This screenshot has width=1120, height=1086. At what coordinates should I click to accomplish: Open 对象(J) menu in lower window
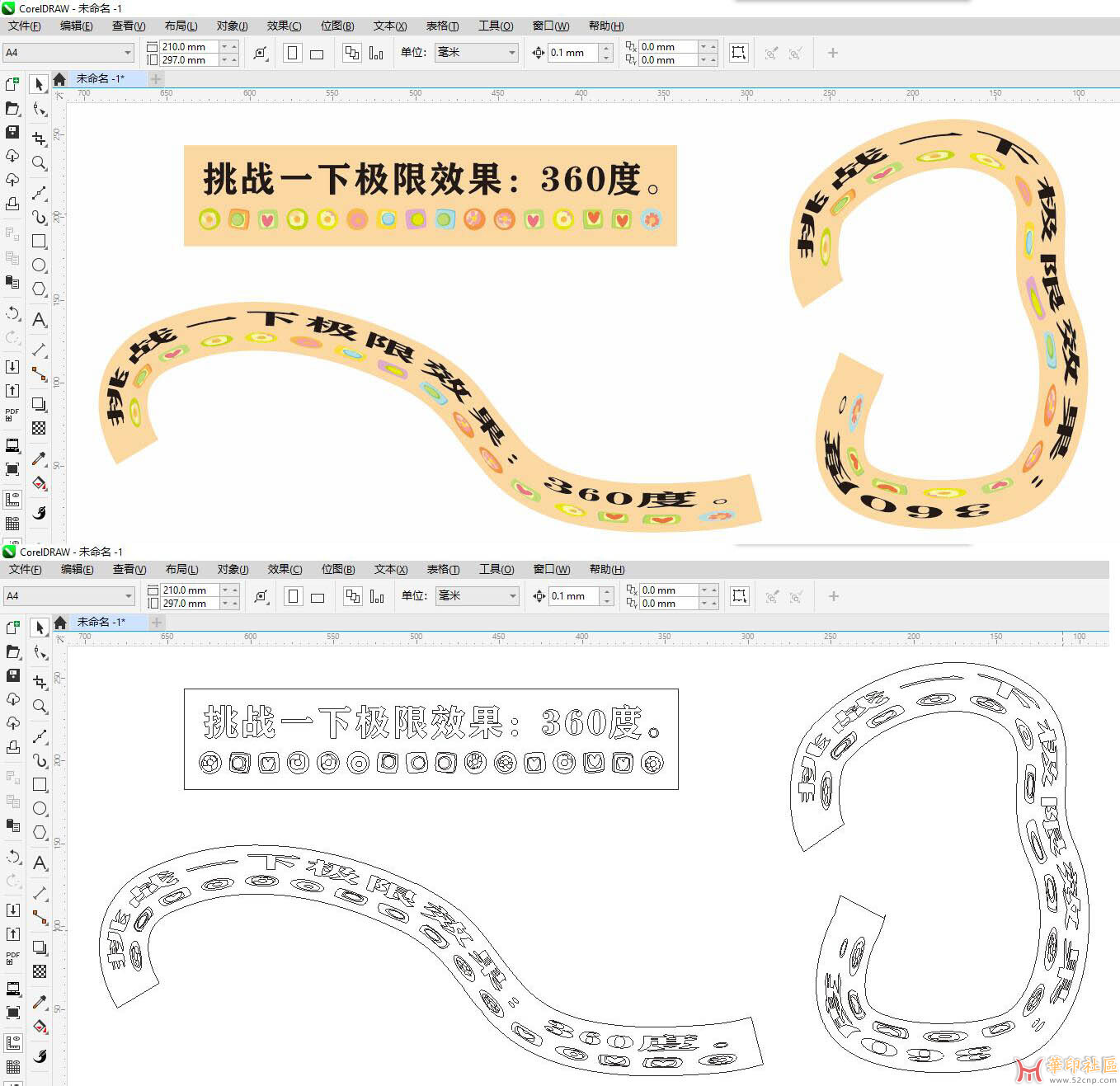click(233, 570)
